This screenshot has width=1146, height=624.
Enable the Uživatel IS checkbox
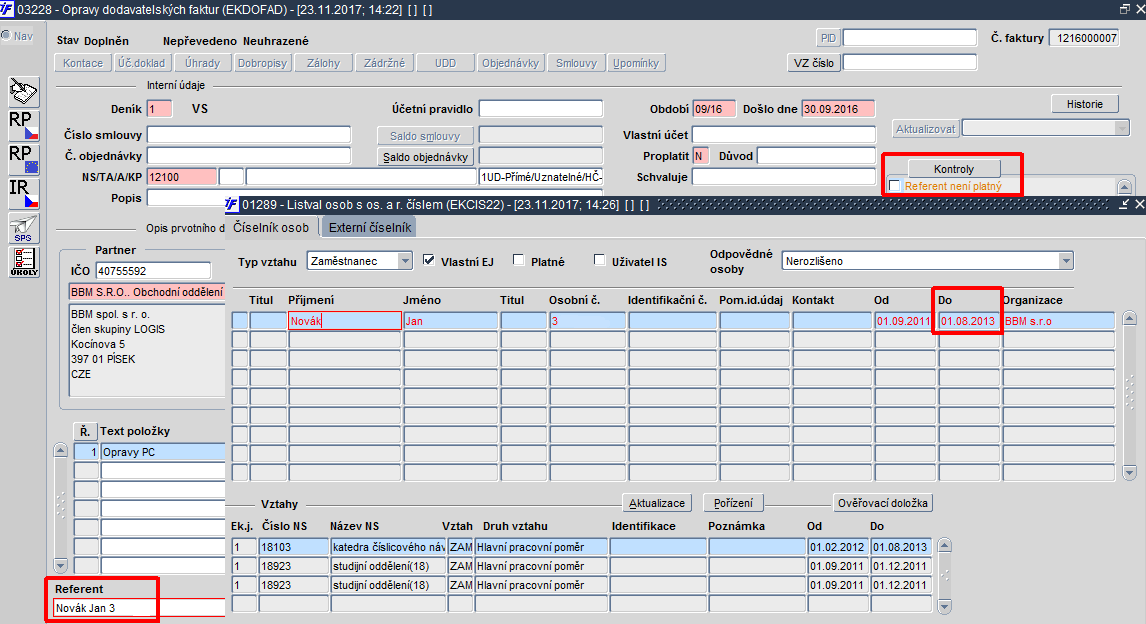click(599, 260)
